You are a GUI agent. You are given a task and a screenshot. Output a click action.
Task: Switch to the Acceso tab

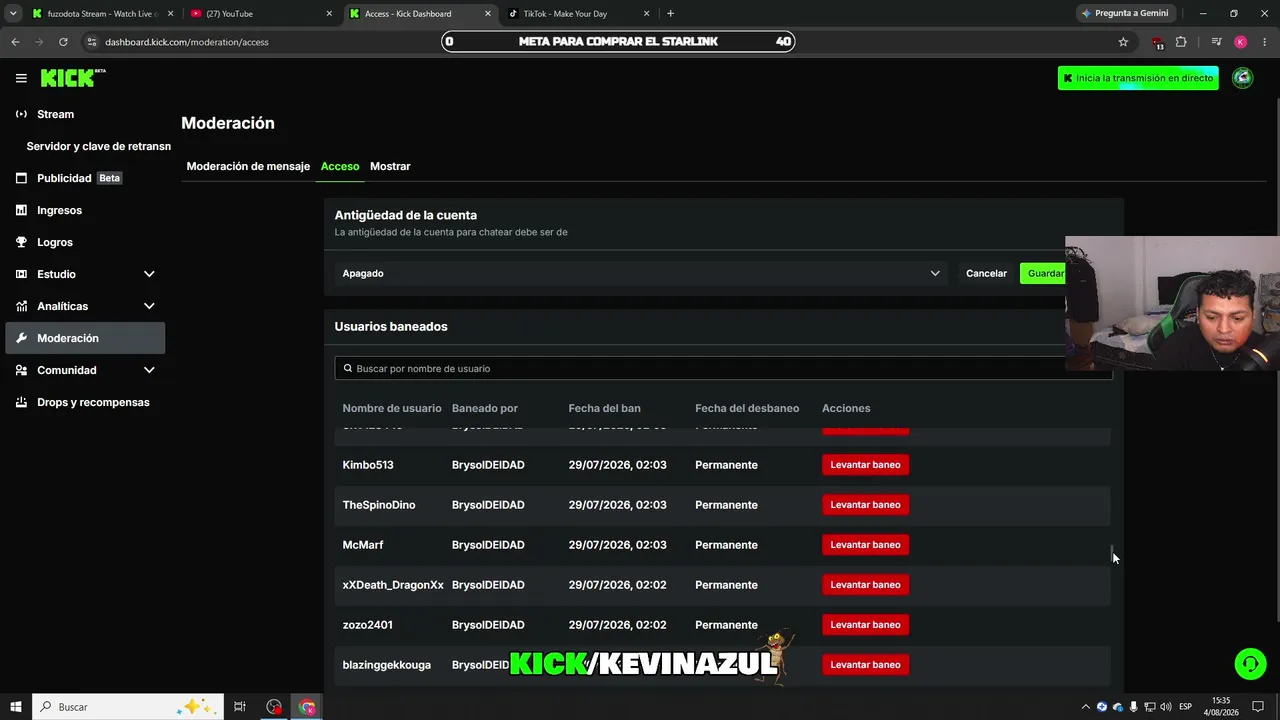pos(340,166)
